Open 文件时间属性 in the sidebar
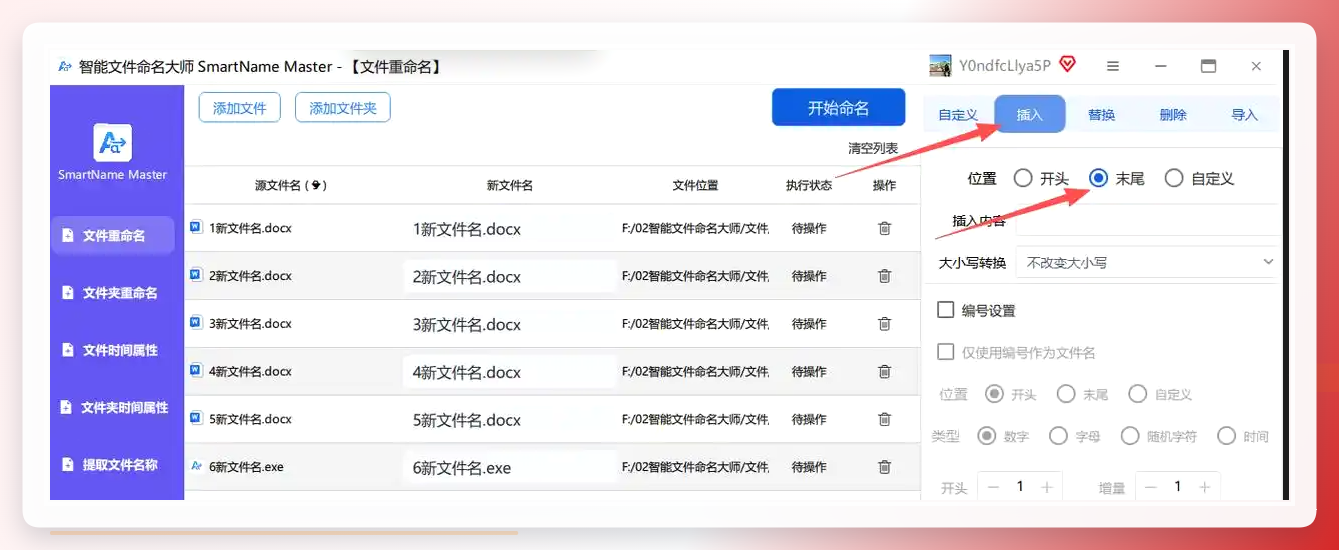This screenshot has height=550, width=1339. (112, 350)
